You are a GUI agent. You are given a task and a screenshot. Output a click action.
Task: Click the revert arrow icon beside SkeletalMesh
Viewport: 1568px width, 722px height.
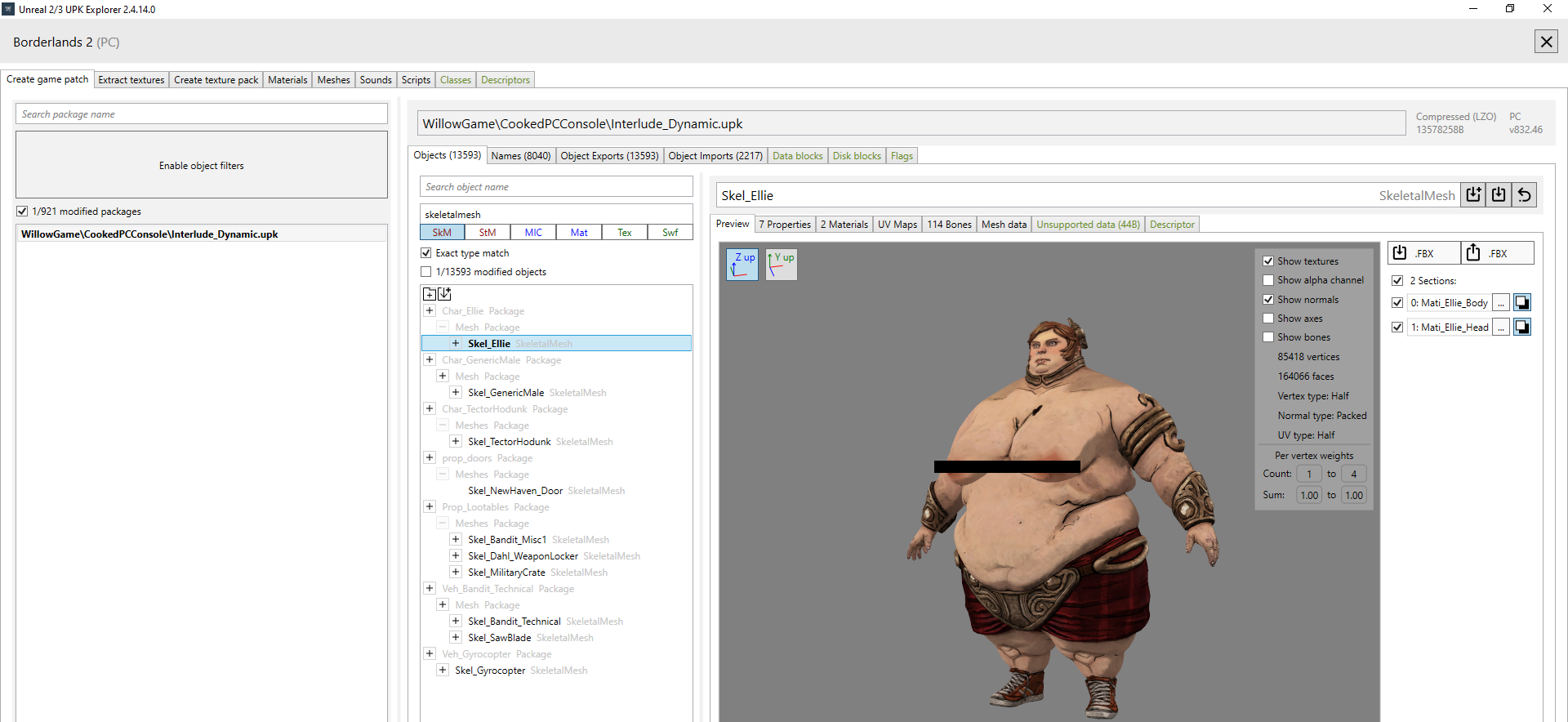tap(1524, 195)
